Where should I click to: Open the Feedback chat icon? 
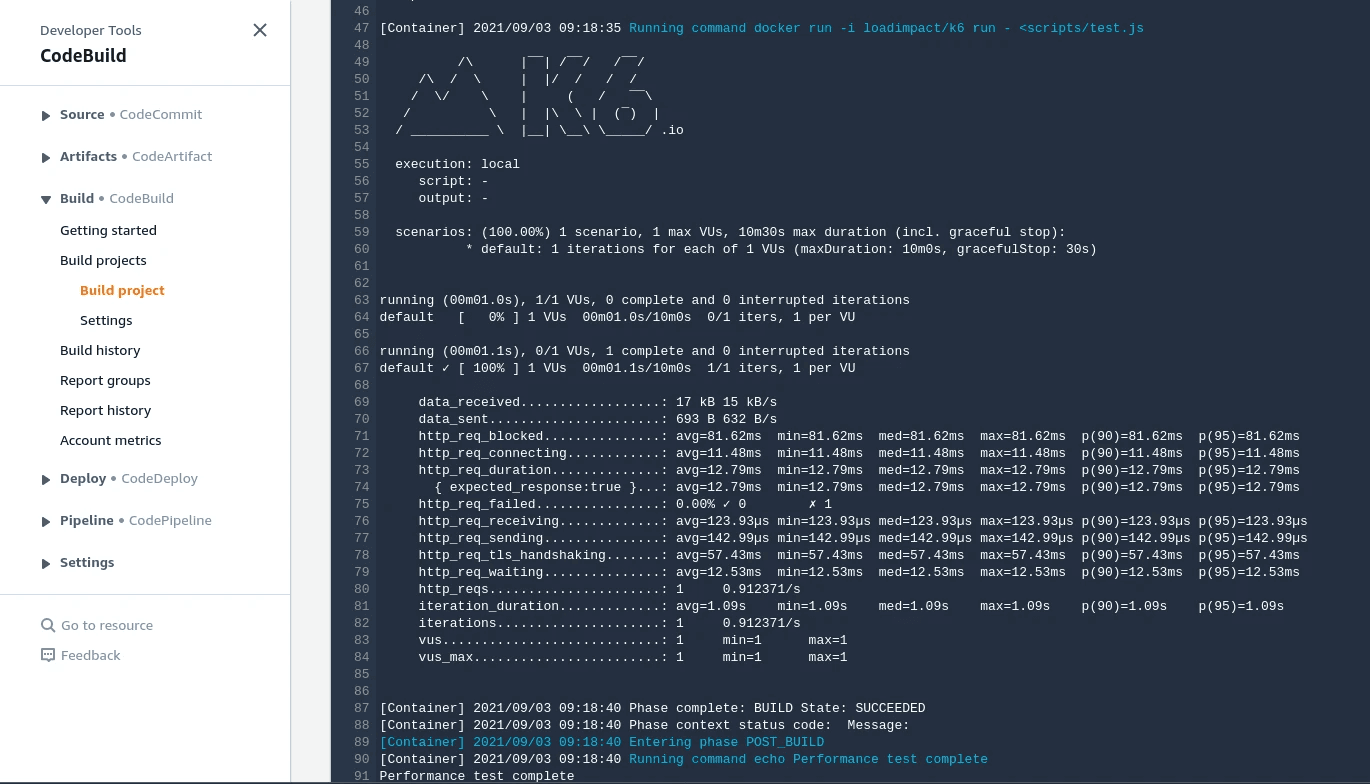click(47, 655)
